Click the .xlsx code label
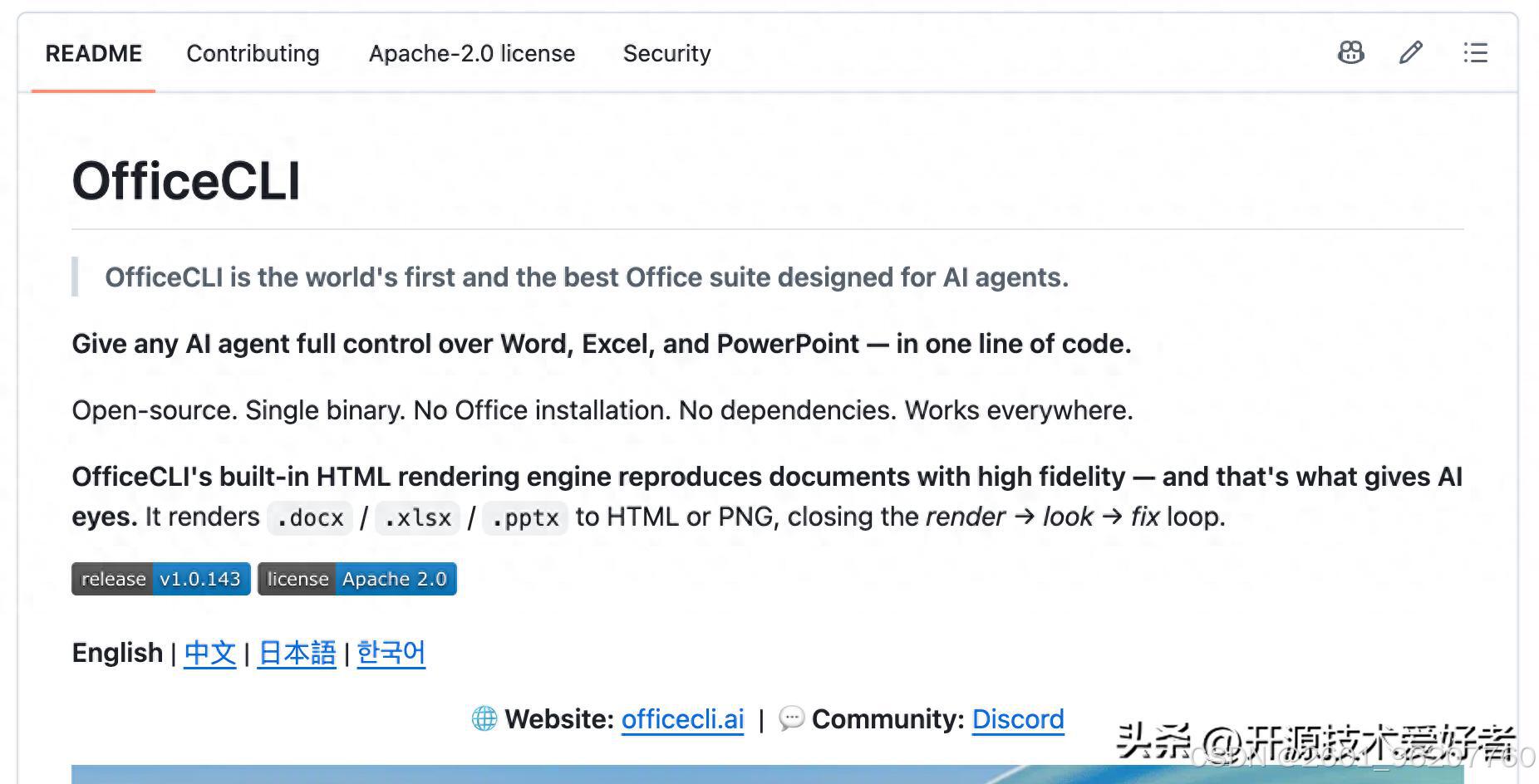 417,517
